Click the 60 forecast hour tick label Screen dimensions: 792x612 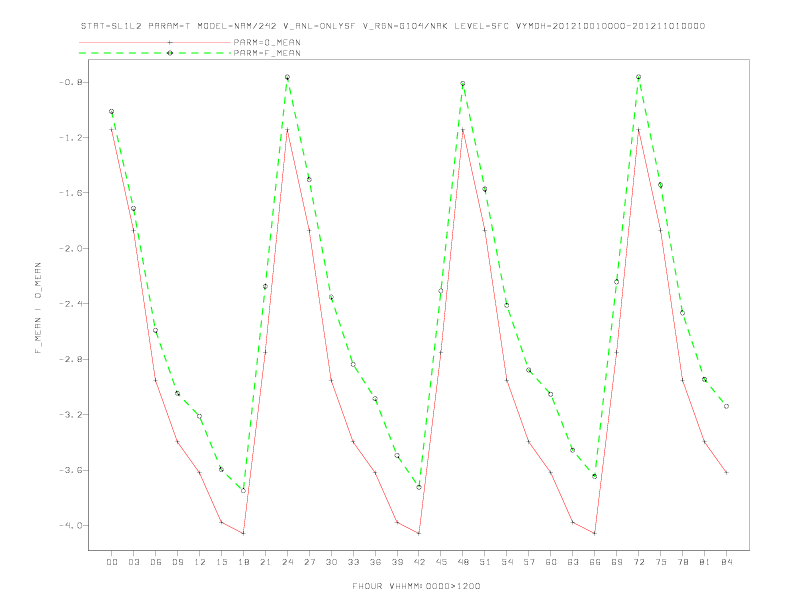tap(551, 562)
